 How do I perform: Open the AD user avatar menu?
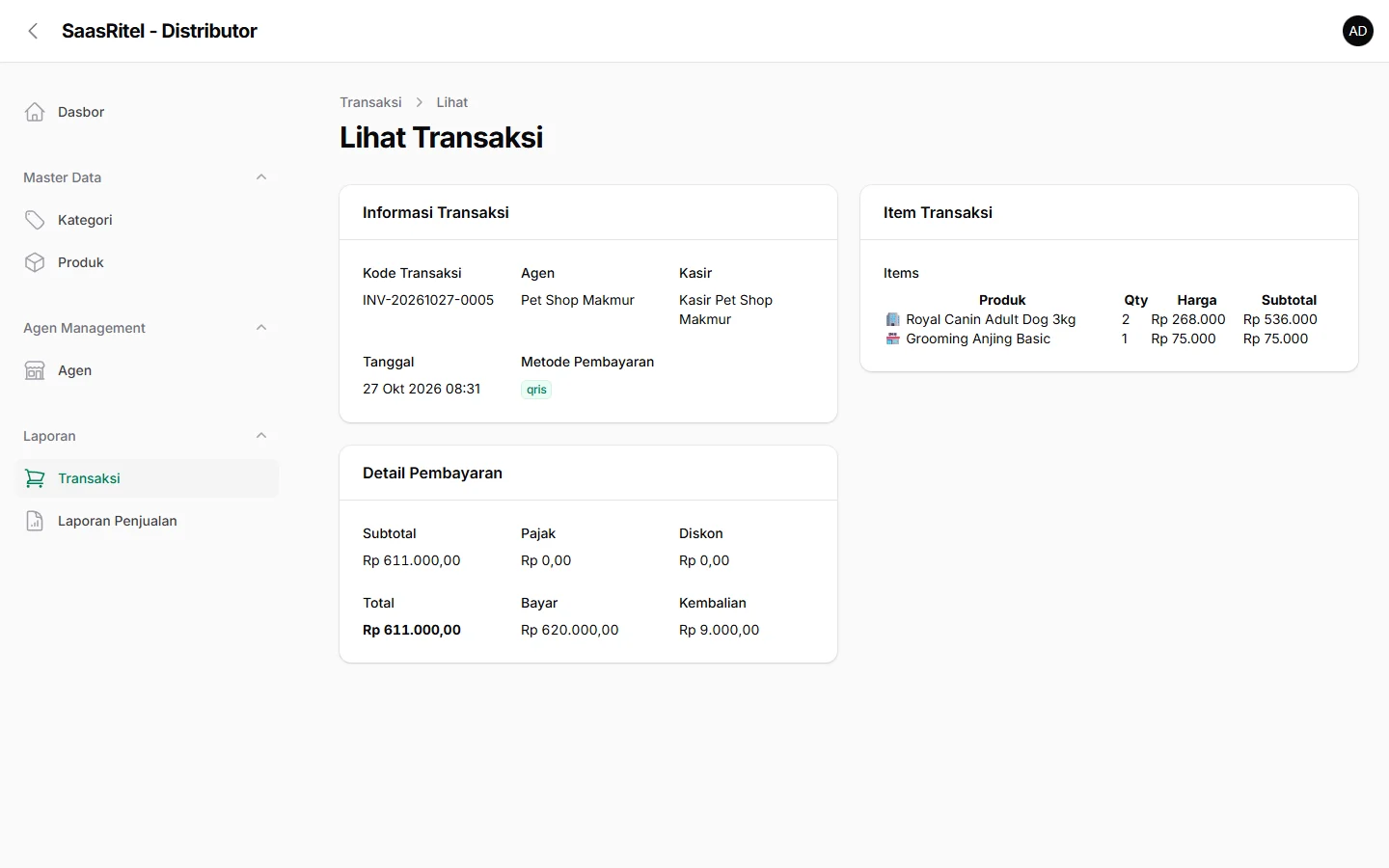click(x=1358, y=31)
